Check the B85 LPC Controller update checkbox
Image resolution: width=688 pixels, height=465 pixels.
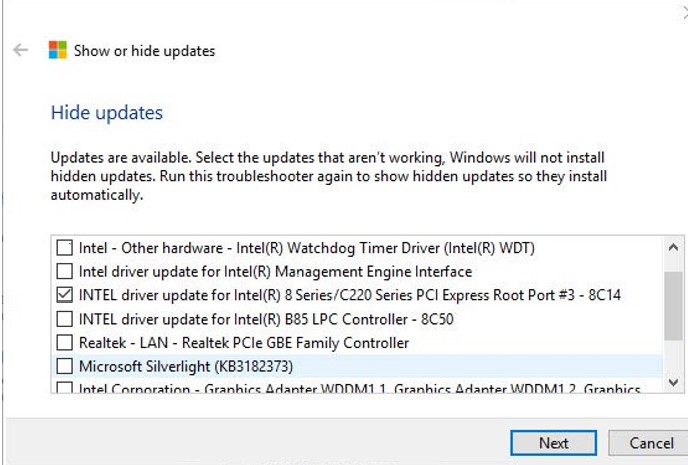click(65, 319)
